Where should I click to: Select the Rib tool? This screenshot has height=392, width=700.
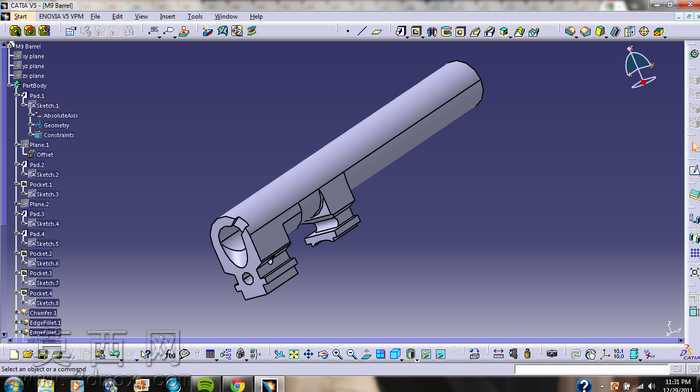(475, 32)
